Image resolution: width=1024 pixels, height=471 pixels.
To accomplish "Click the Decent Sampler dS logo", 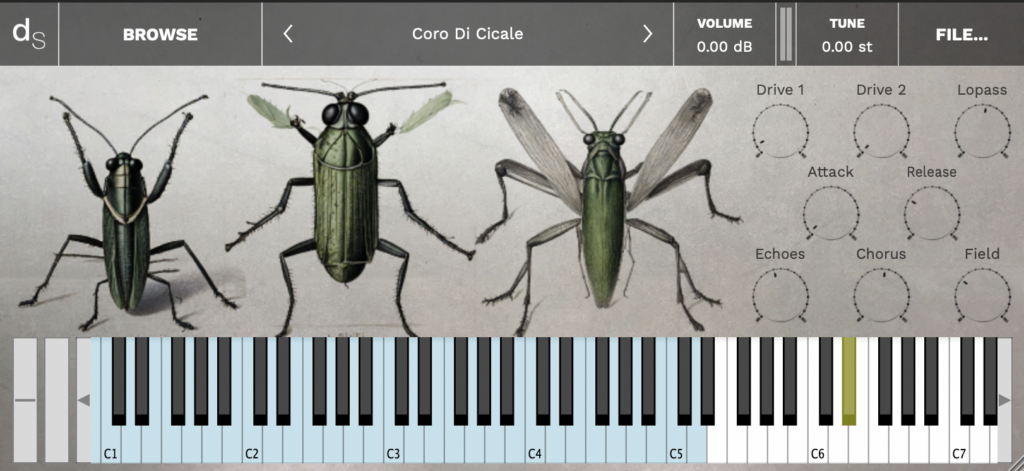I will pyautogui.click(x=29, y=34).
